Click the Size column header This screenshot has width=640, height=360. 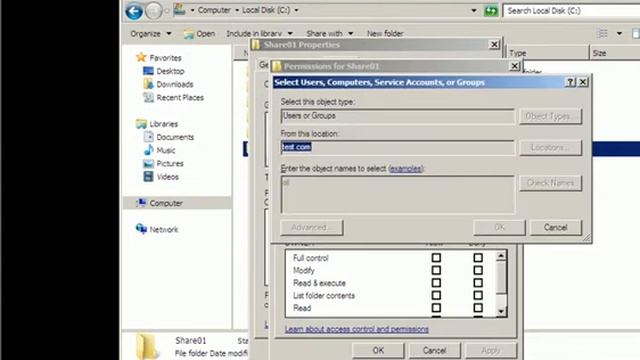pos(614,53)
